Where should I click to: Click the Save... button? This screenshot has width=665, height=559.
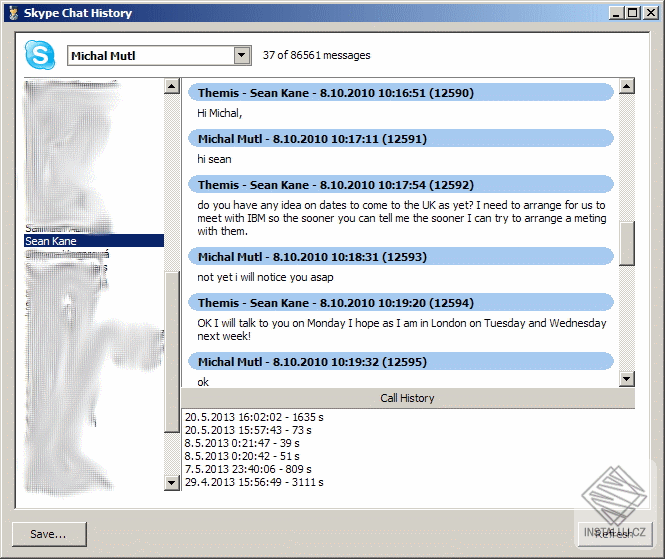49,534
